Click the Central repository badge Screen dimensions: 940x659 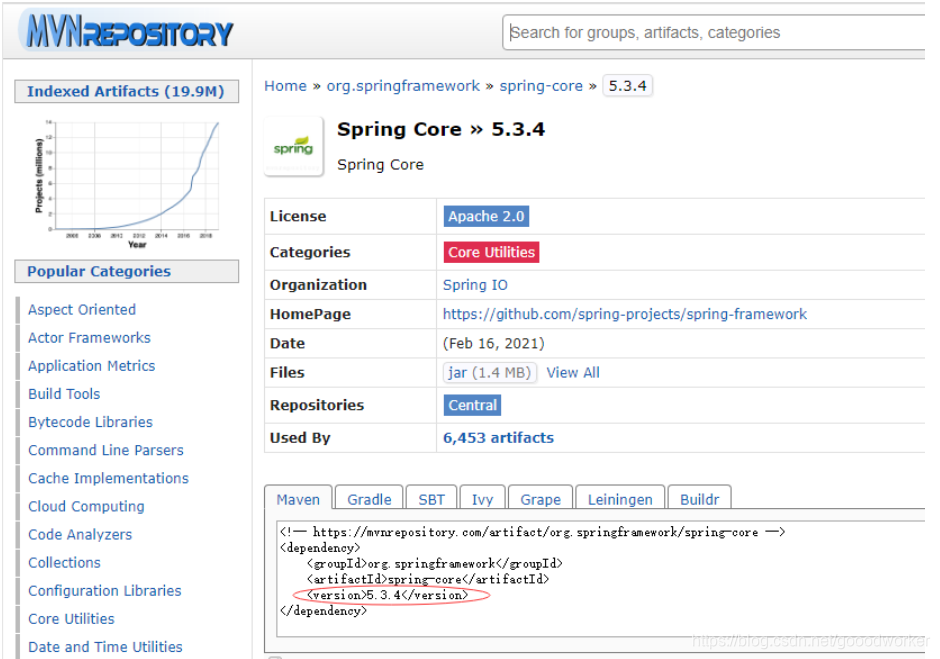pyautogui.click(x=472, y=405)
